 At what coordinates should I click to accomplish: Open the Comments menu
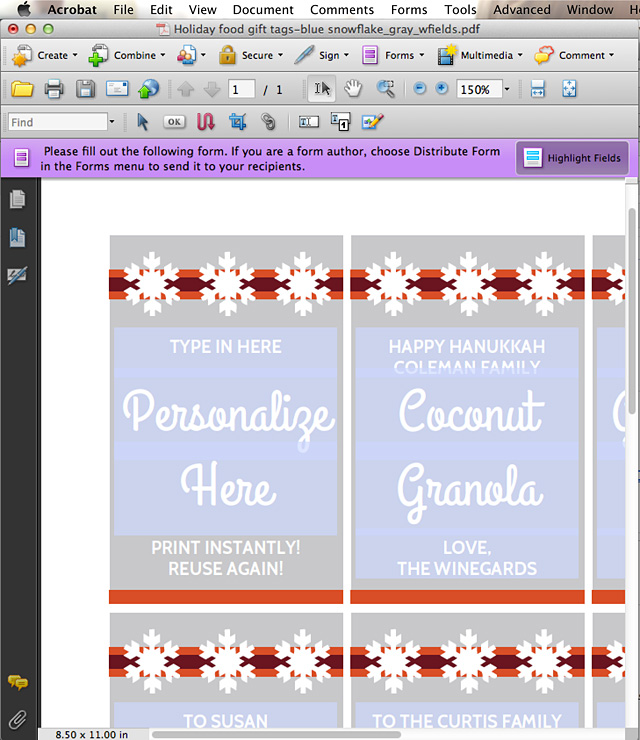(x=342, y=9)
